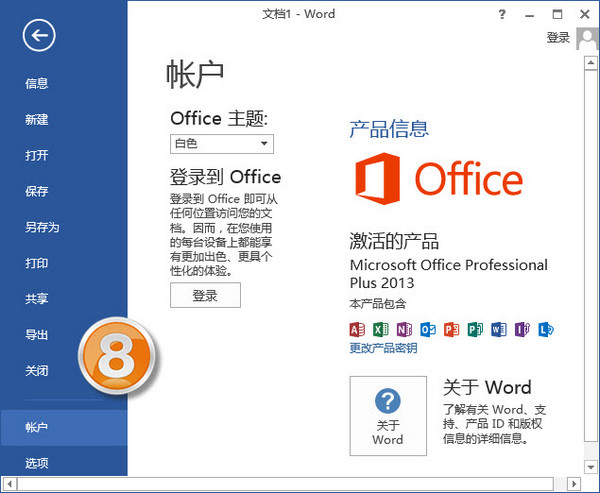This screenshot has height=493, width=600.
Task: Select the Word app icon
Action: click(x=499, y=330)
